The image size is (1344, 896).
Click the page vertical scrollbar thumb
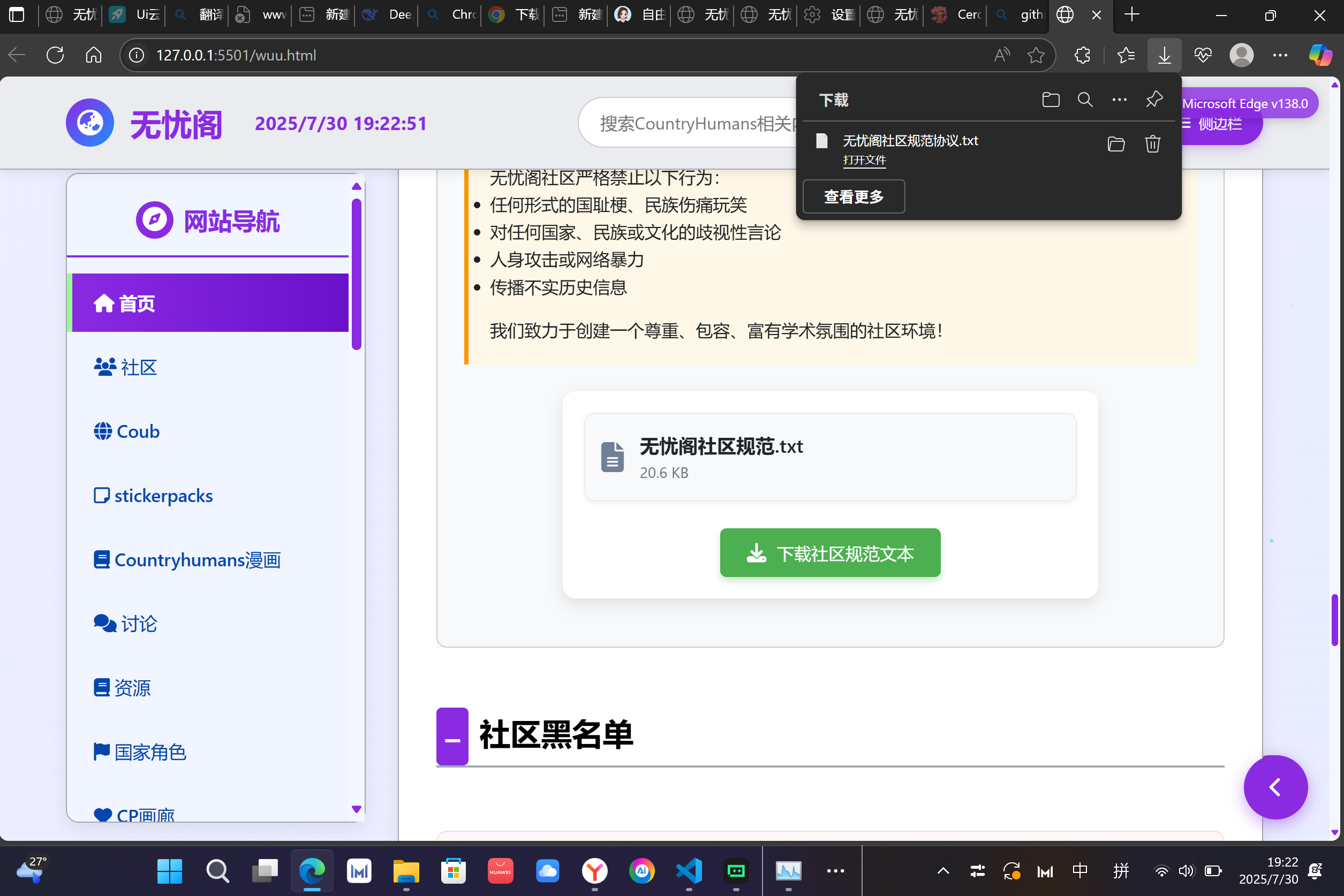[1335, 620]
